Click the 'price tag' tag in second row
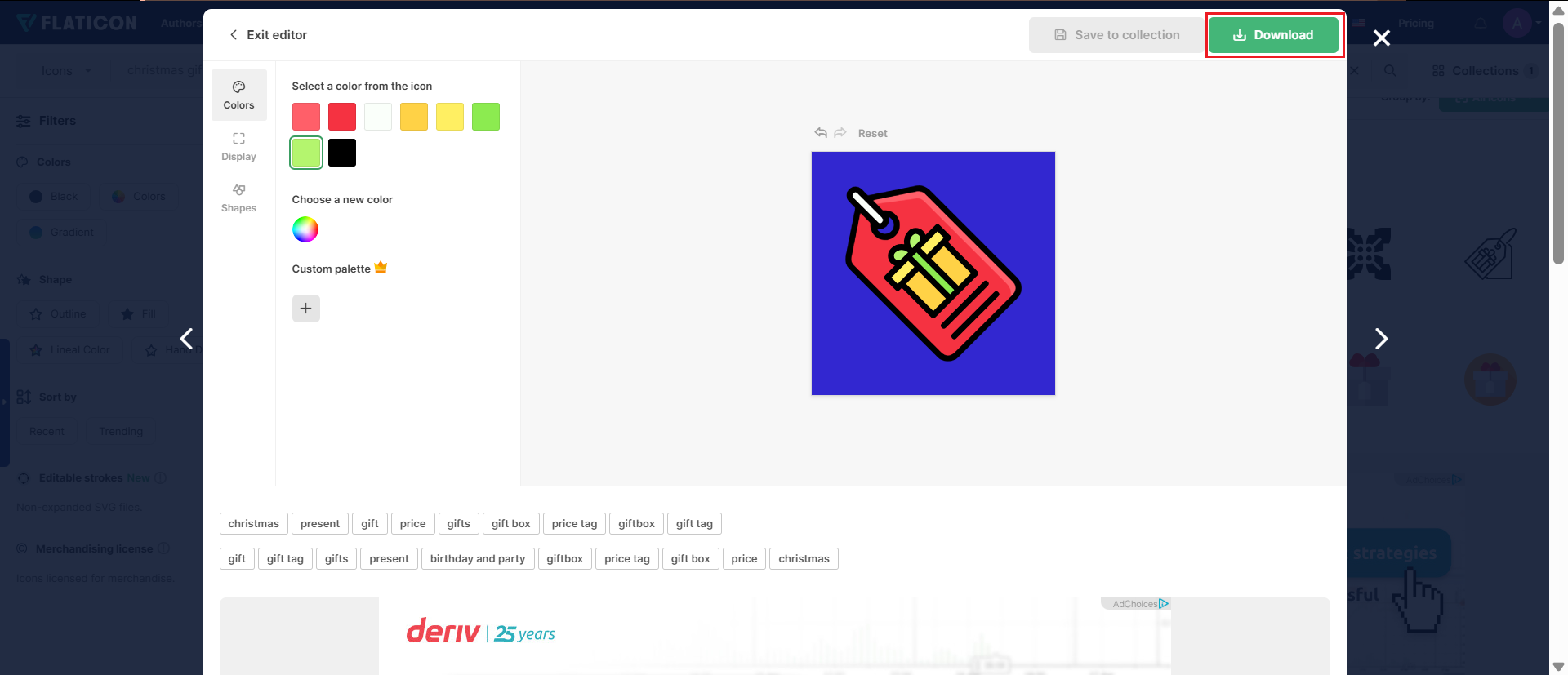The width and height of the screenshot is (1568, 675). click(627, 559)
